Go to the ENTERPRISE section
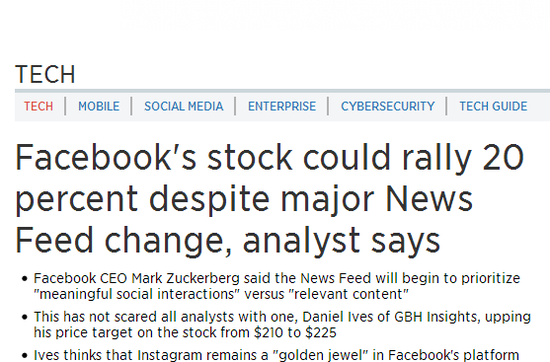550x362 pixels. point(282,106)
